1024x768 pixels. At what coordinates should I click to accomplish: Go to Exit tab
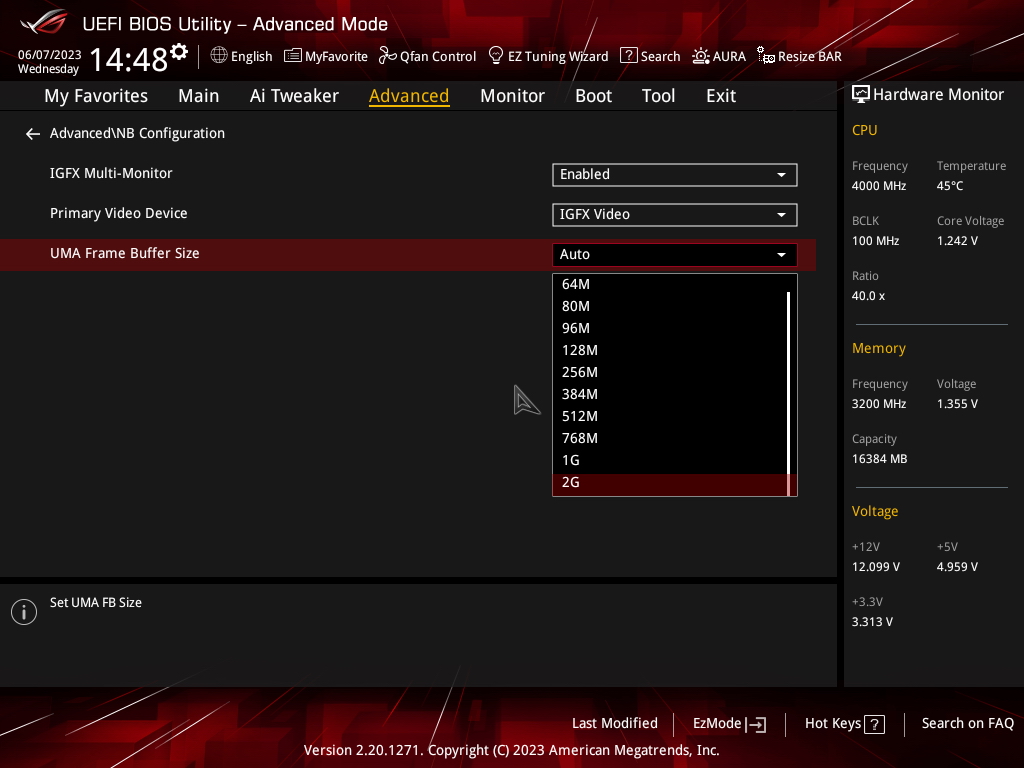coord(721,96)
